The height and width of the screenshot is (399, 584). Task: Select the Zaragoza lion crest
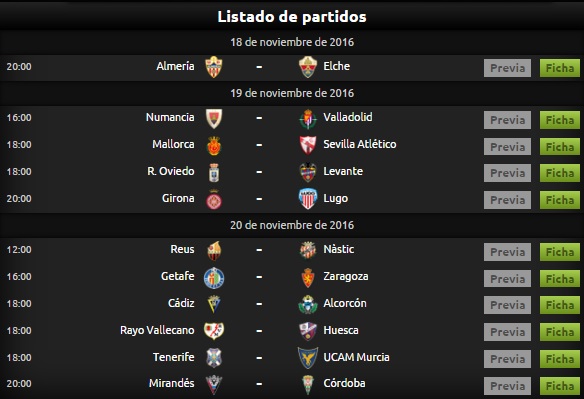308,278
